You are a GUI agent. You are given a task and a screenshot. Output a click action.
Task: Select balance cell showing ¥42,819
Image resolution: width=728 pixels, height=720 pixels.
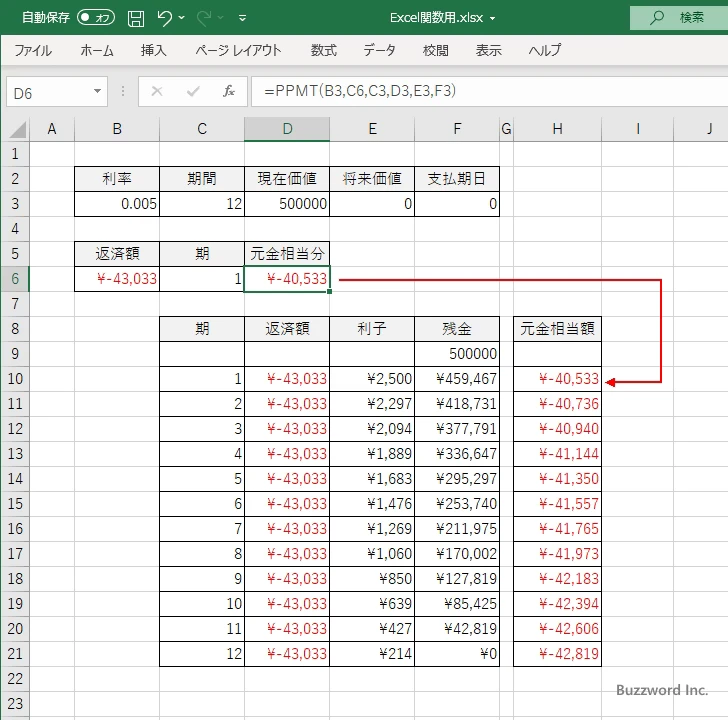point(457,629)
